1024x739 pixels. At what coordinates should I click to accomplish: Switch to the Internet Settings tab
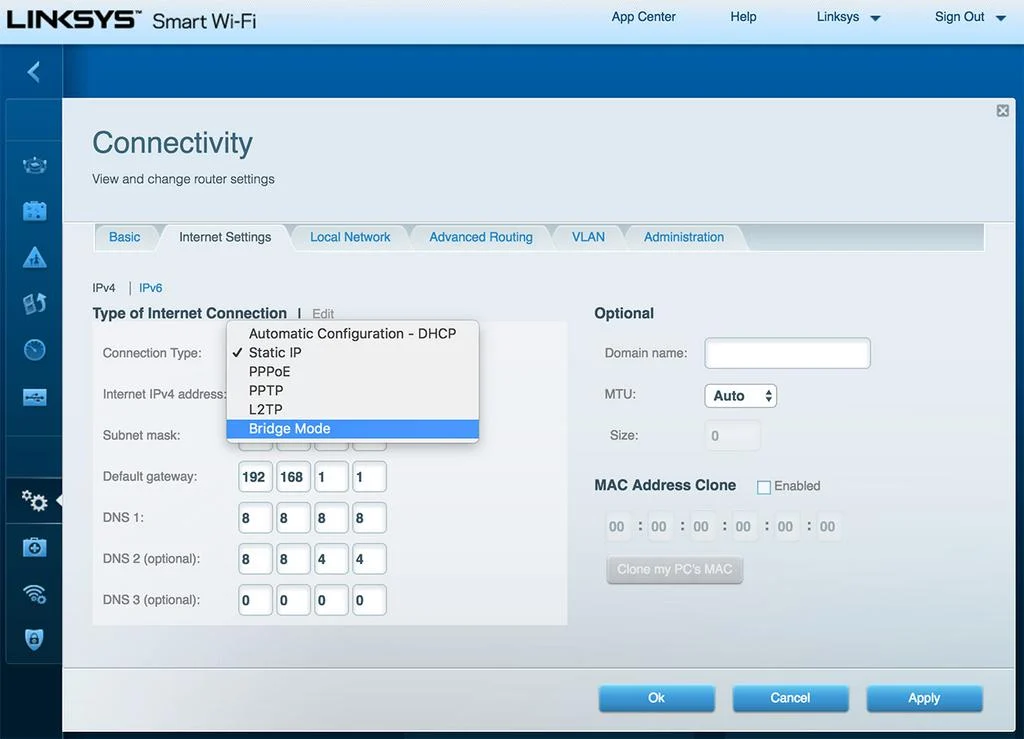(x=225, y=237)
